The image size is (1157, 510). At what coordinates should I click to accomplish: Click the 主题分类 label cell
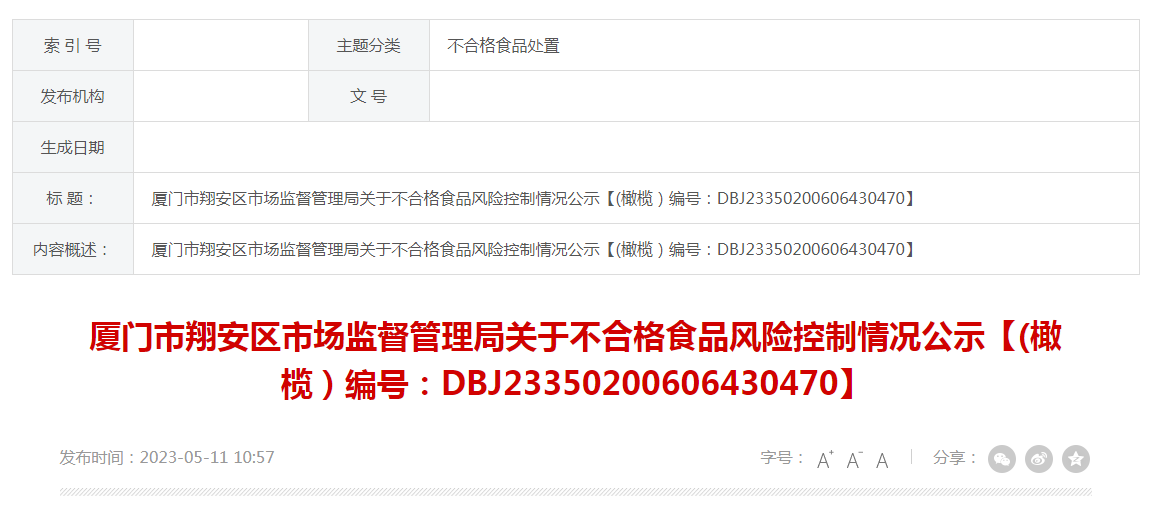click(x=369, y=46)
